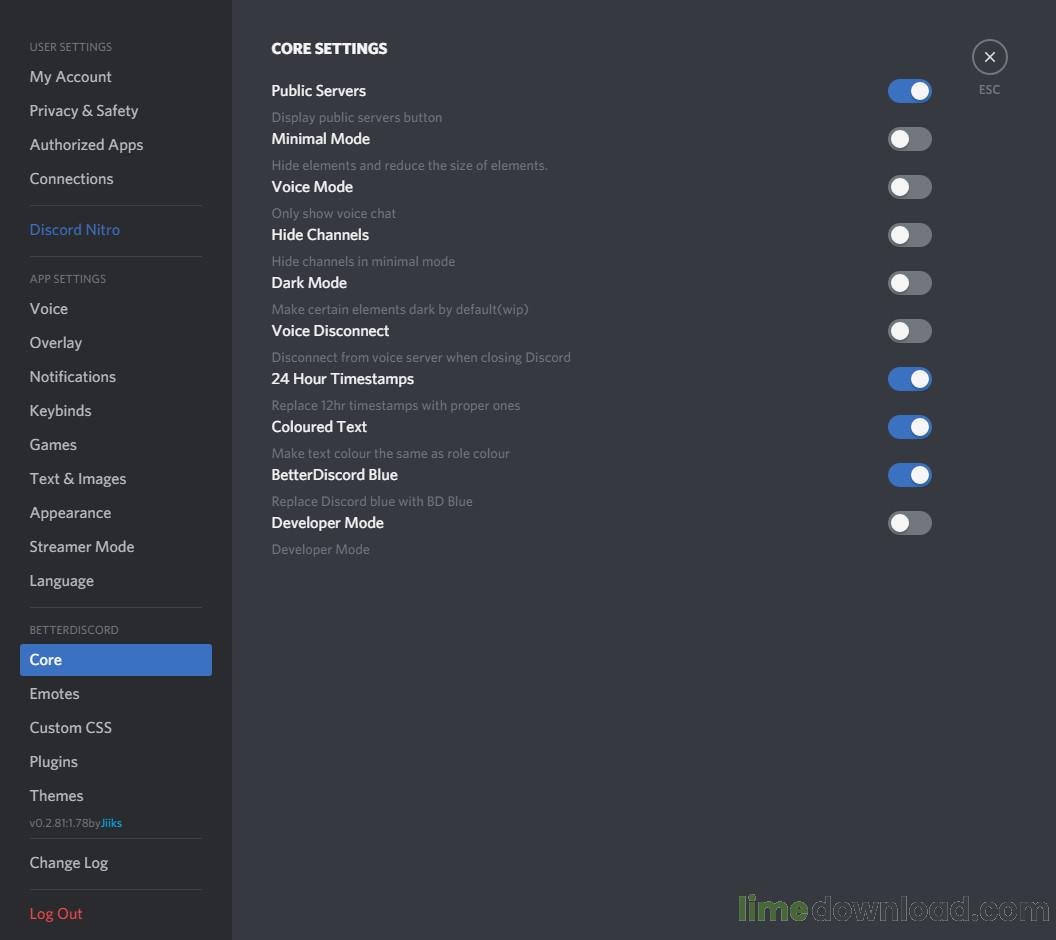Click the Jiiks author link

pyautogui.click(x=111, y=823)
